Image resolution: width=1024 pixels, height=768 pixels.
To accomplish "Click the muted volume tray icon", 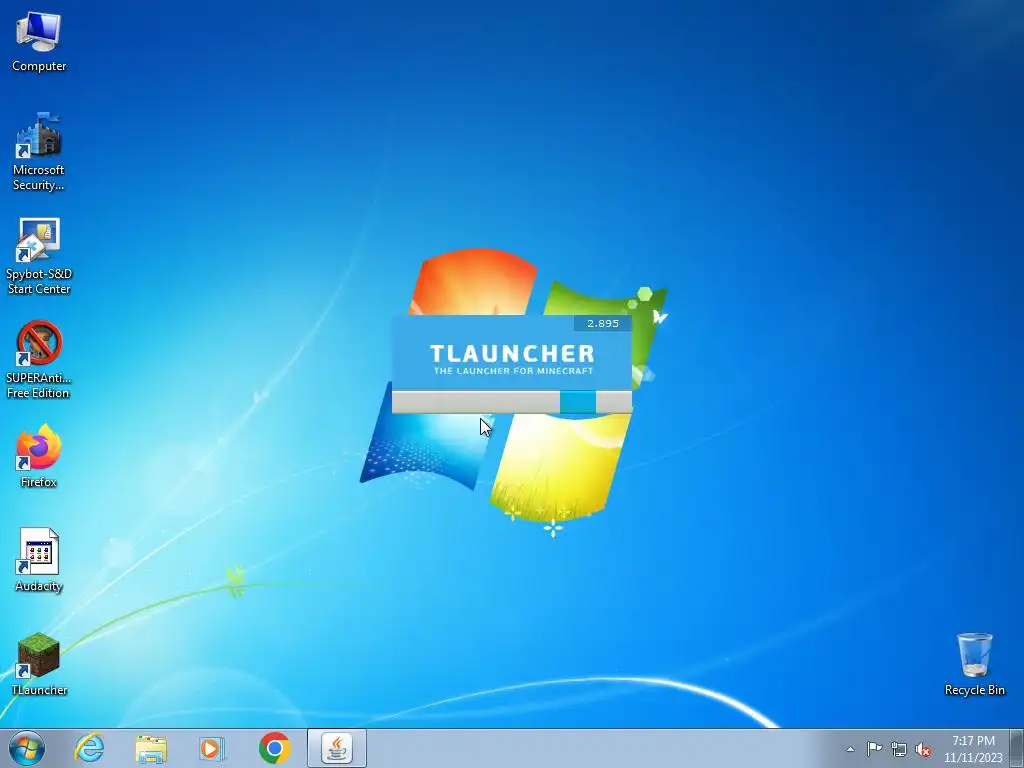I will click(923, 749).
